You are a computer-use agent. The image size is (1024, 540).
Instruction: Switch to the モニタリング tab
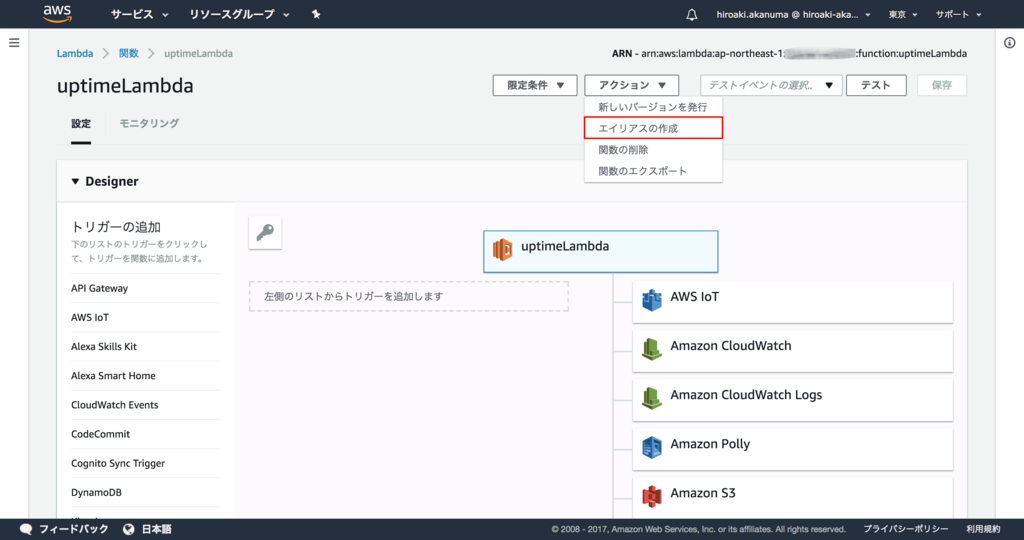click(149, 123)
